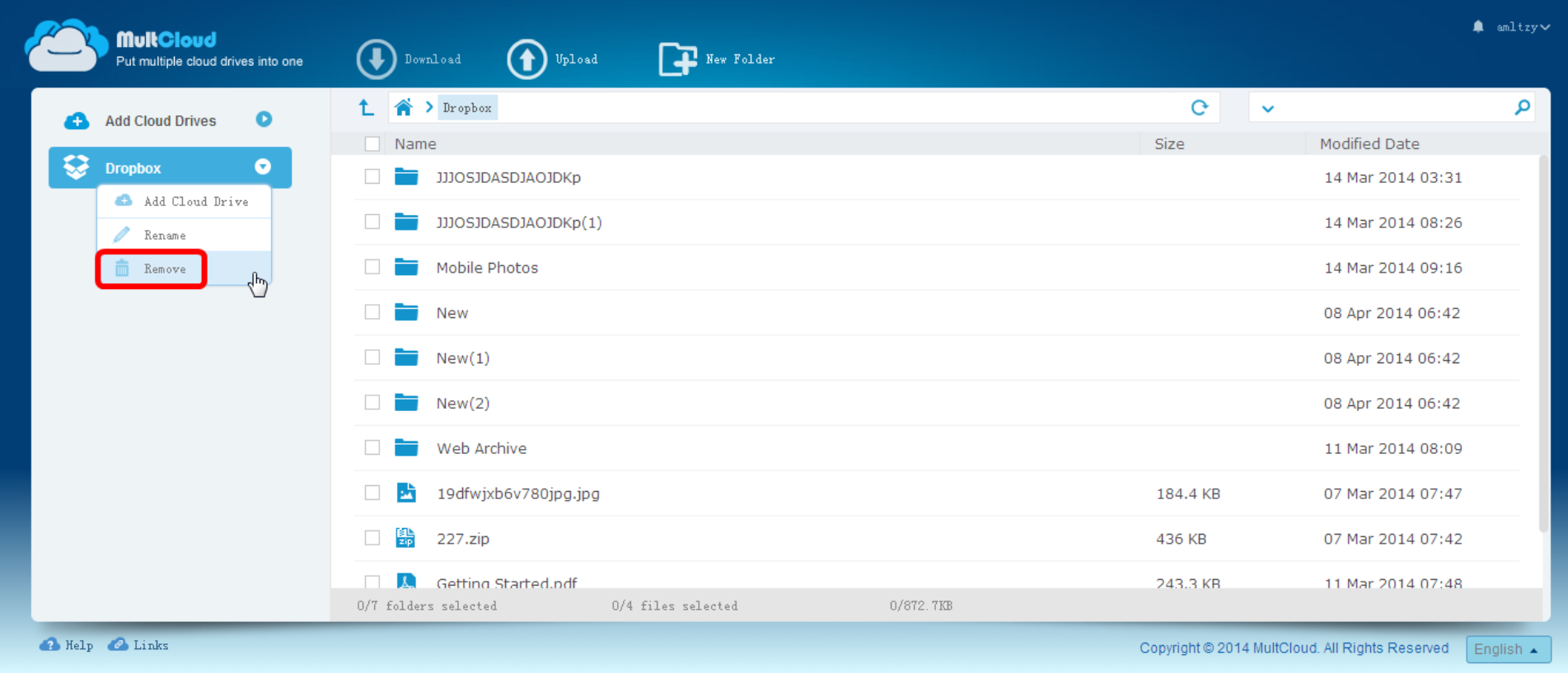
Task: Open the search filter chevron dropdown
Action: (1267, 108)
